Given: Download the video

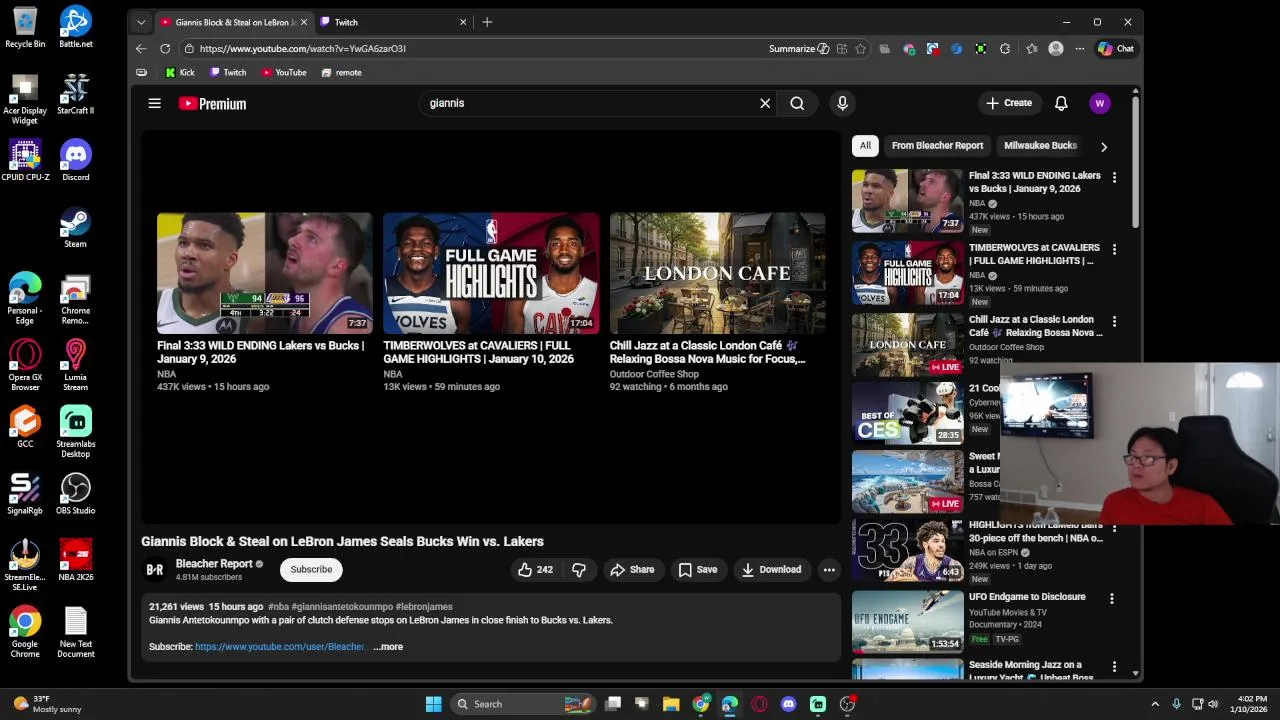Looking at the screenshot, I should click(771, 570).
